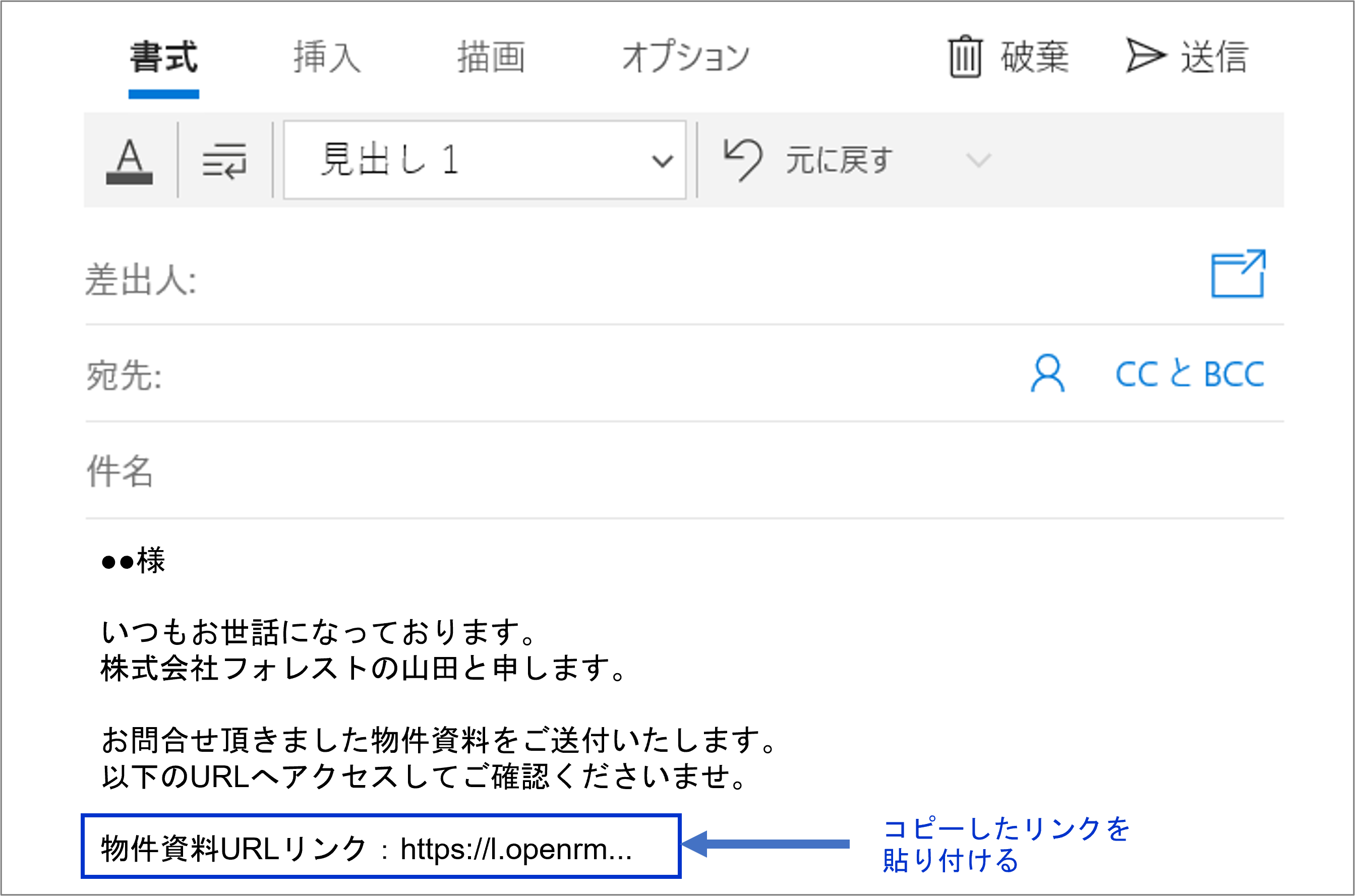The width and height of the screenshot is (1355, 896).
Task: Open message in new window icon
Action: [1239, 274]
